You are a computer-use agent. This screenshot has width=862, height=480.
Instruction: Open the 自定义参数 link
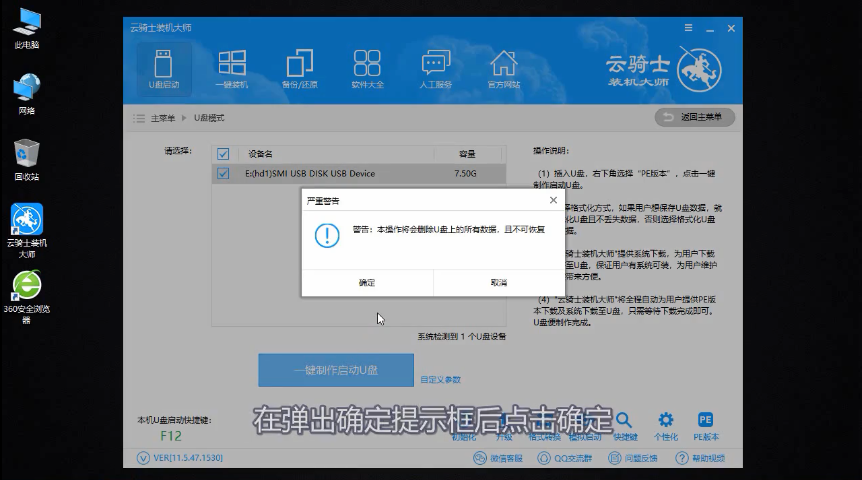(440, 379)
